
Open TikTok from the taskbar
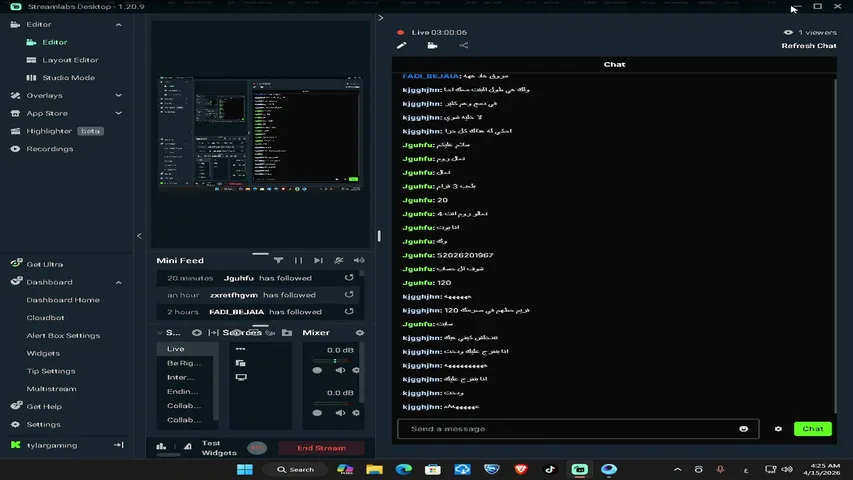(550, 469)
